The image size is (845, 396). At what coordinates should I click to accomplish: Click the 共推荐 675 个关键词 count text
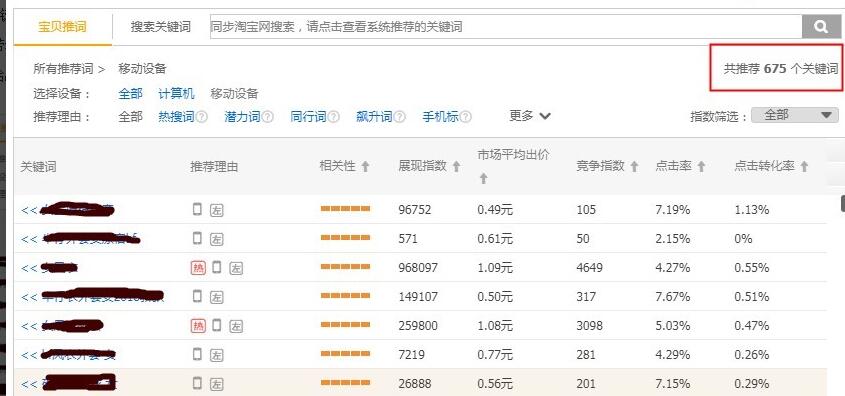tap(781, 69)
